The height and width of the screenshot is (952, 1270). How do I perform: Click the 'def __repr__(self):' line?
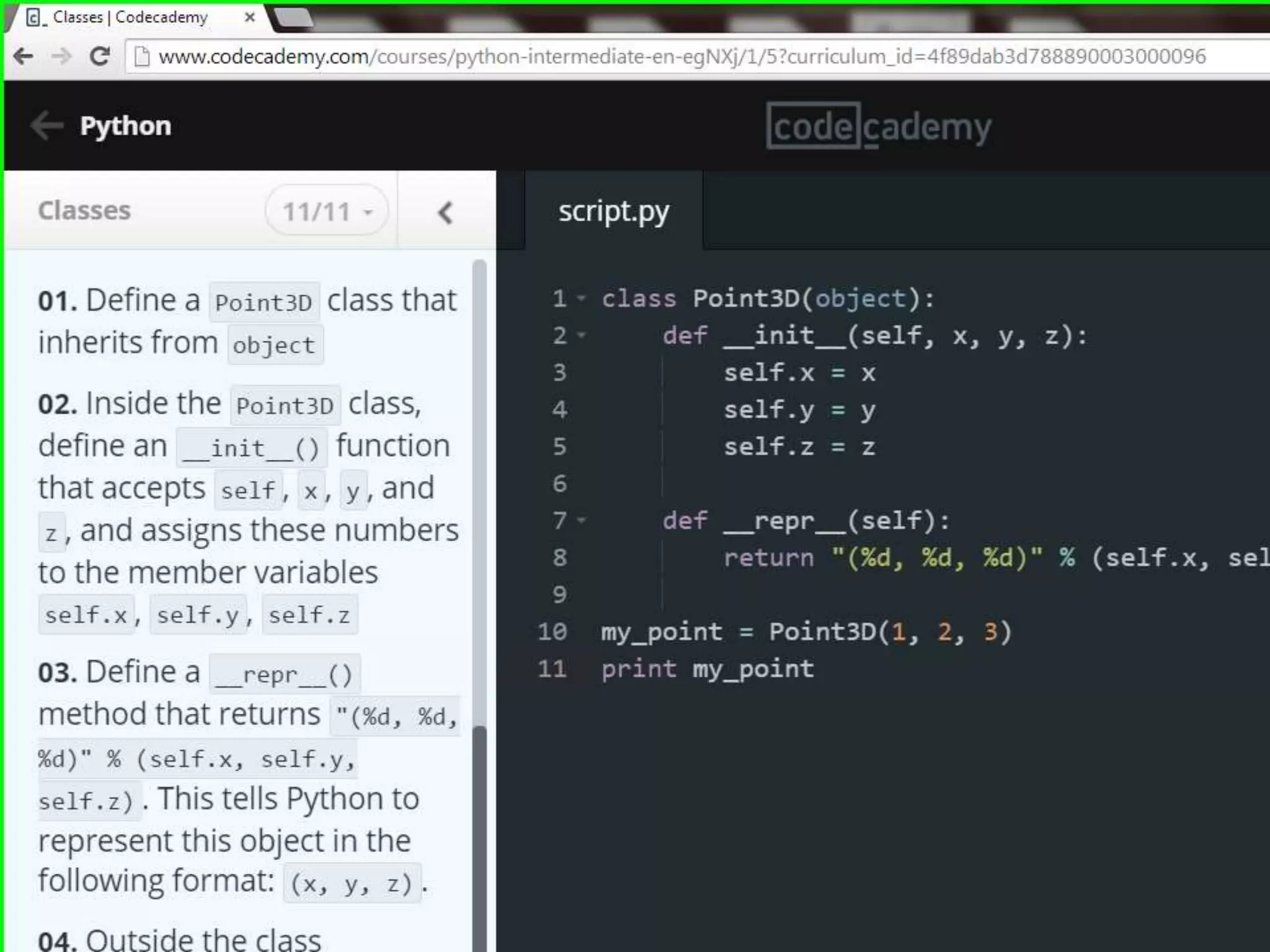(x=806, y=521)
